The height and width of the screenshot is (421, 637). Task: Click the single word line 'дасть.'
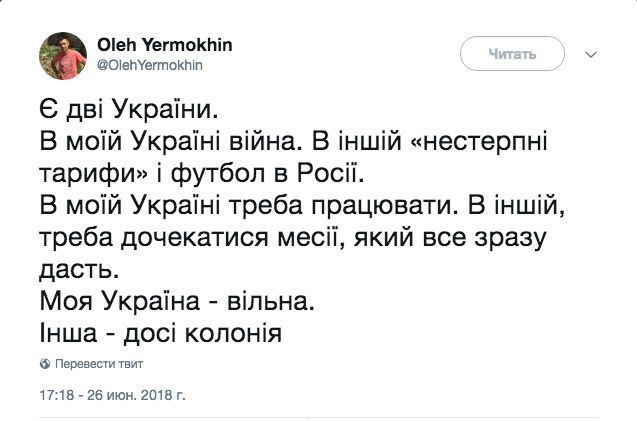click(x=79, y=269)
